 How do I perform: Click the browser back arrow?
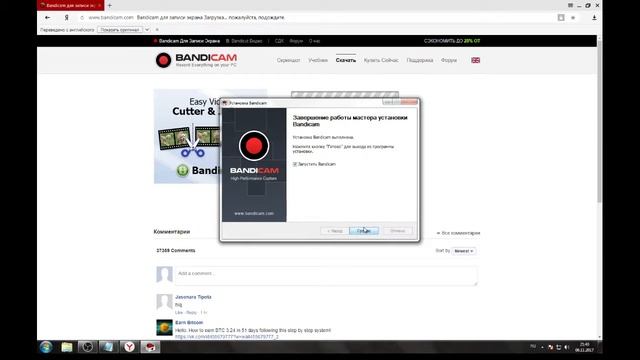click(47, 18)
